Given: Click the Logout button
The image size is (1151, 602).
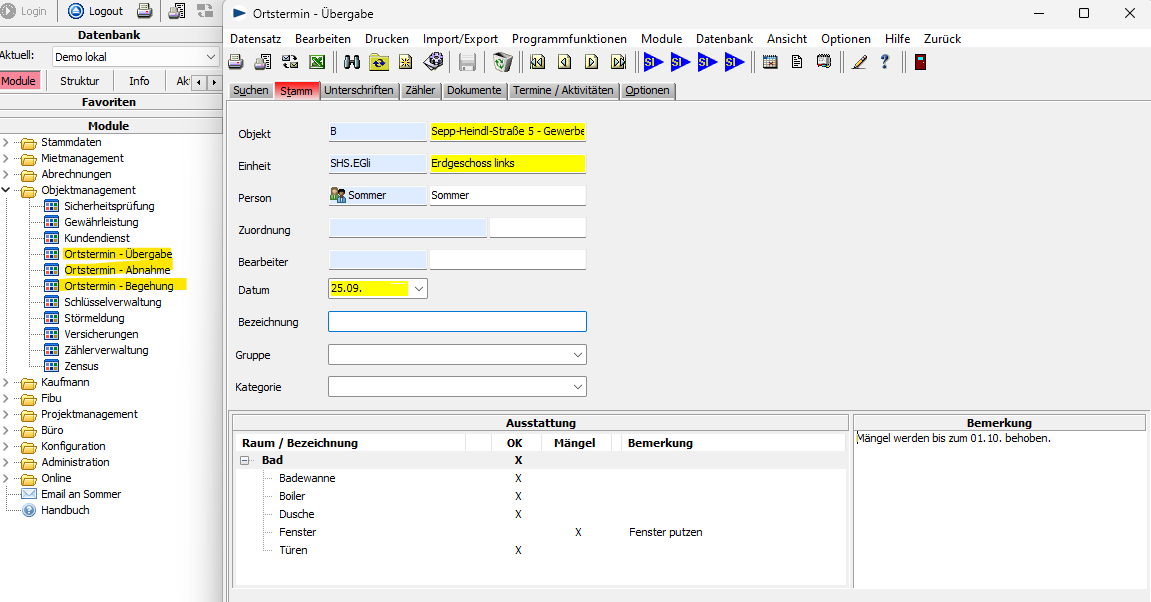Looking at the screenshot, I should point(96,11).
